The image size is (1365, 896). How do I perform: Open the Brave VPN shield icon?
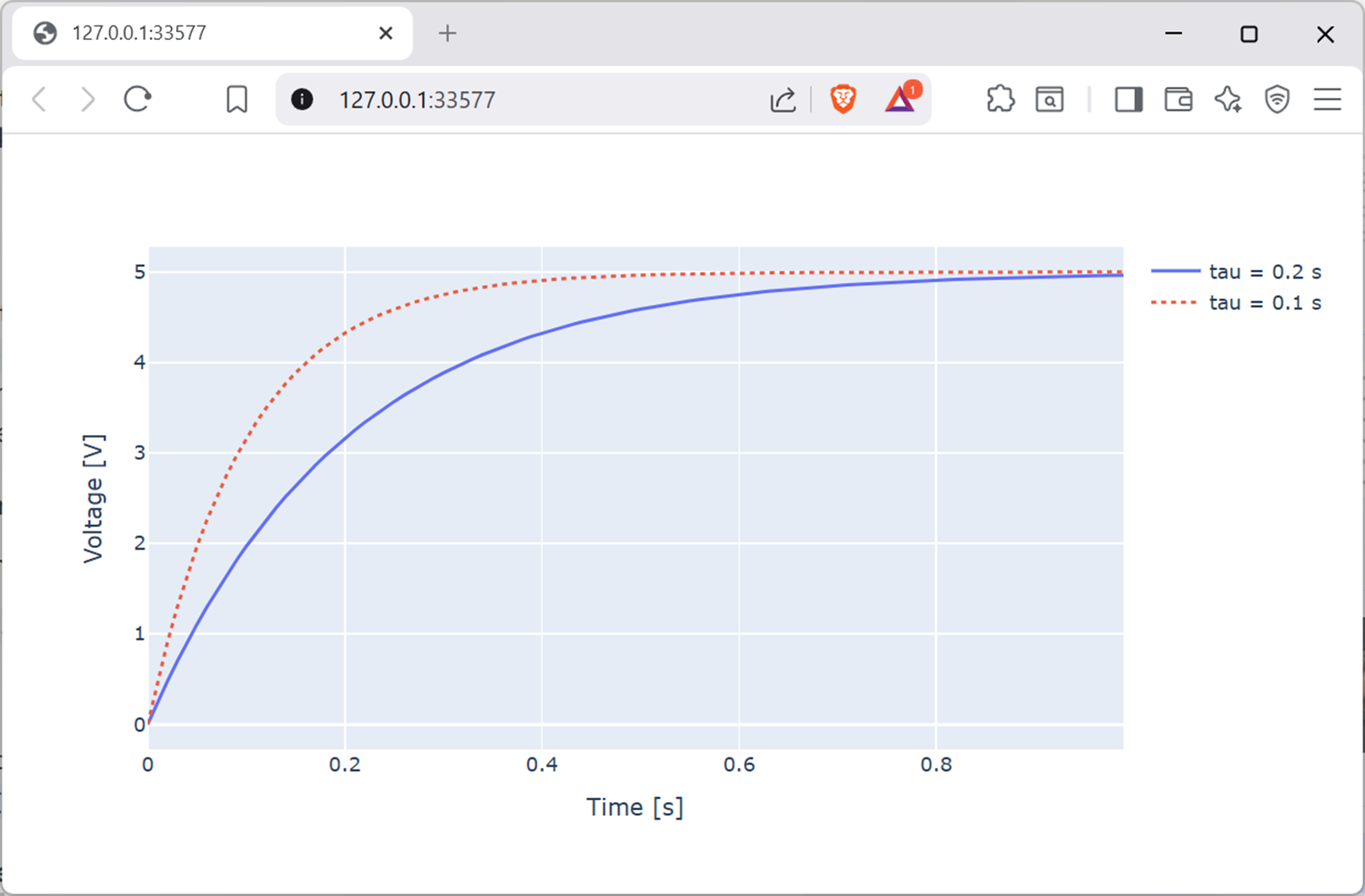pos(1277,100)
